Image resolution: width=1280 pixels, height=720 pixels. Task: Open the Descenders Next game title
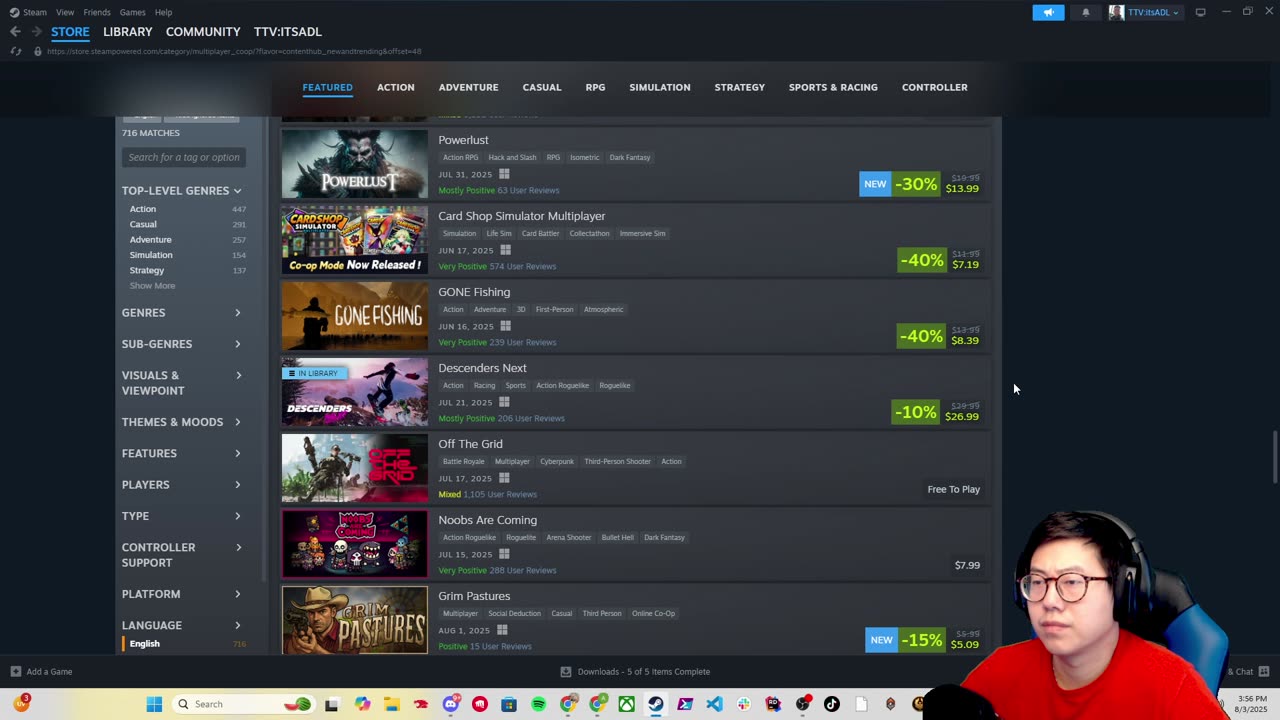(482, 368)
